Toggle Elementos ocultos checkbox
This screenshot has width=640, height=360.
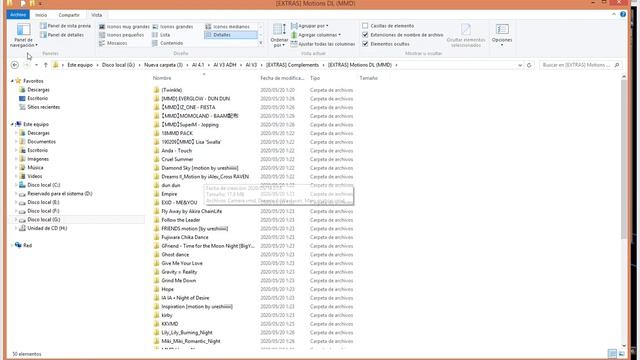pos(365,44)
